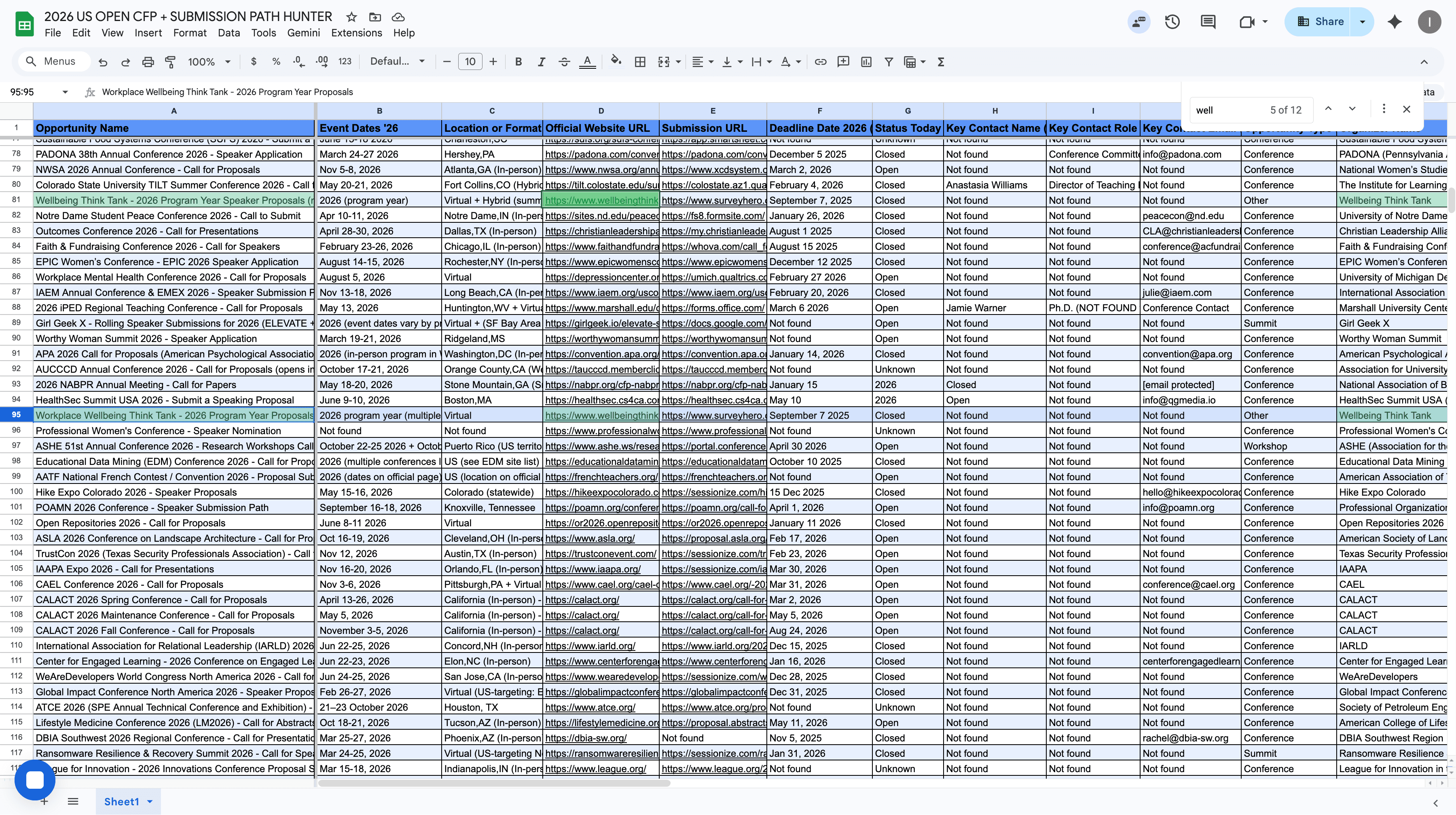Open version history clock icon
The height and width of the screenshot is (815, 1456).
1172,21
